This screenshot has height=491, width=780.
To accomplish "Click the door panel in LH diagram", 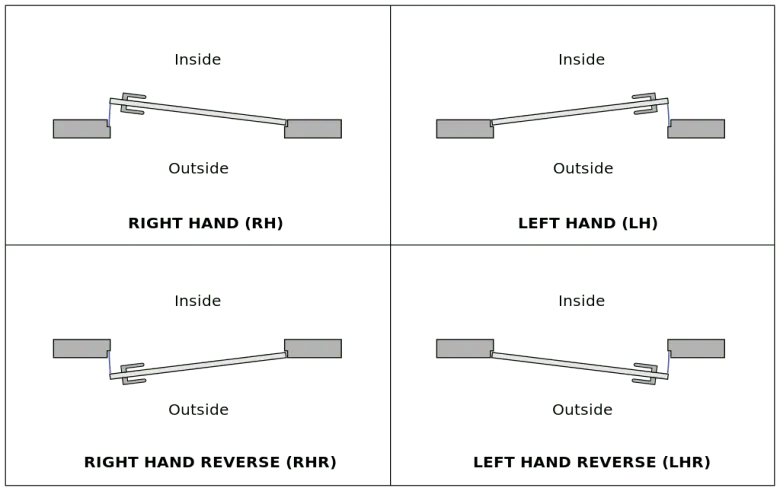I will click(x=580, y=111).
